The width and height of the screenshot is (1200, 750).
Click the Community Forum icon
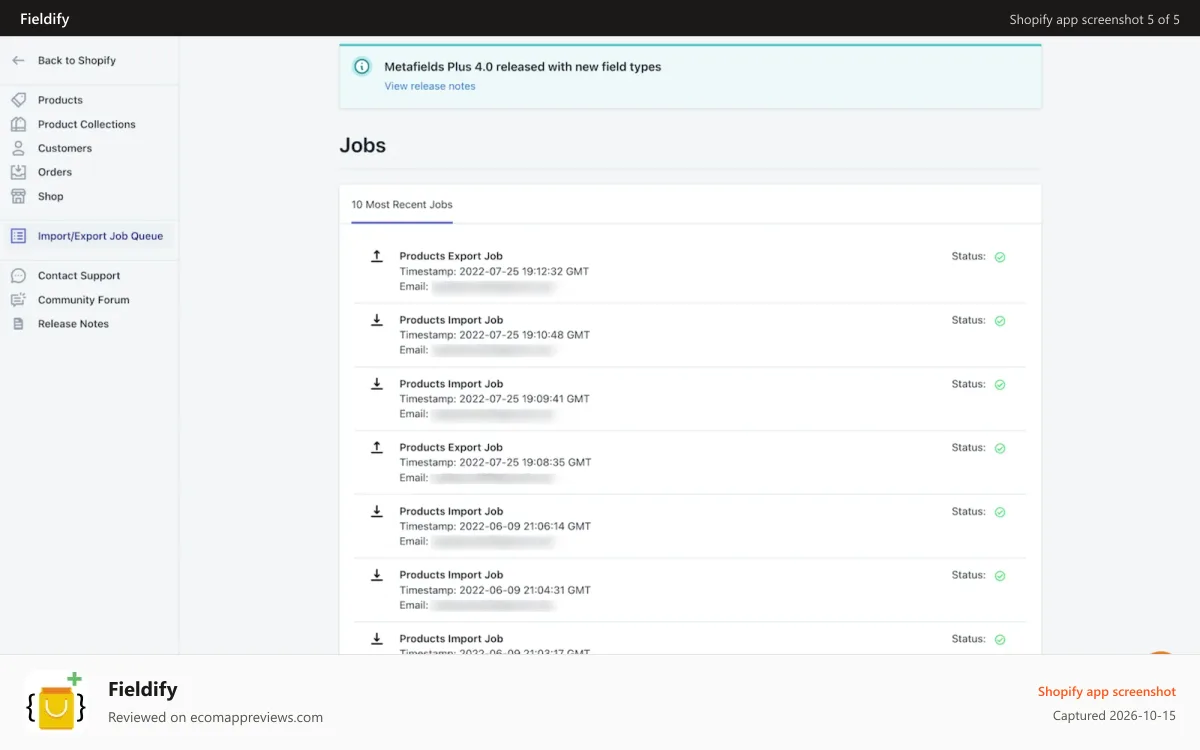(18, 300)
